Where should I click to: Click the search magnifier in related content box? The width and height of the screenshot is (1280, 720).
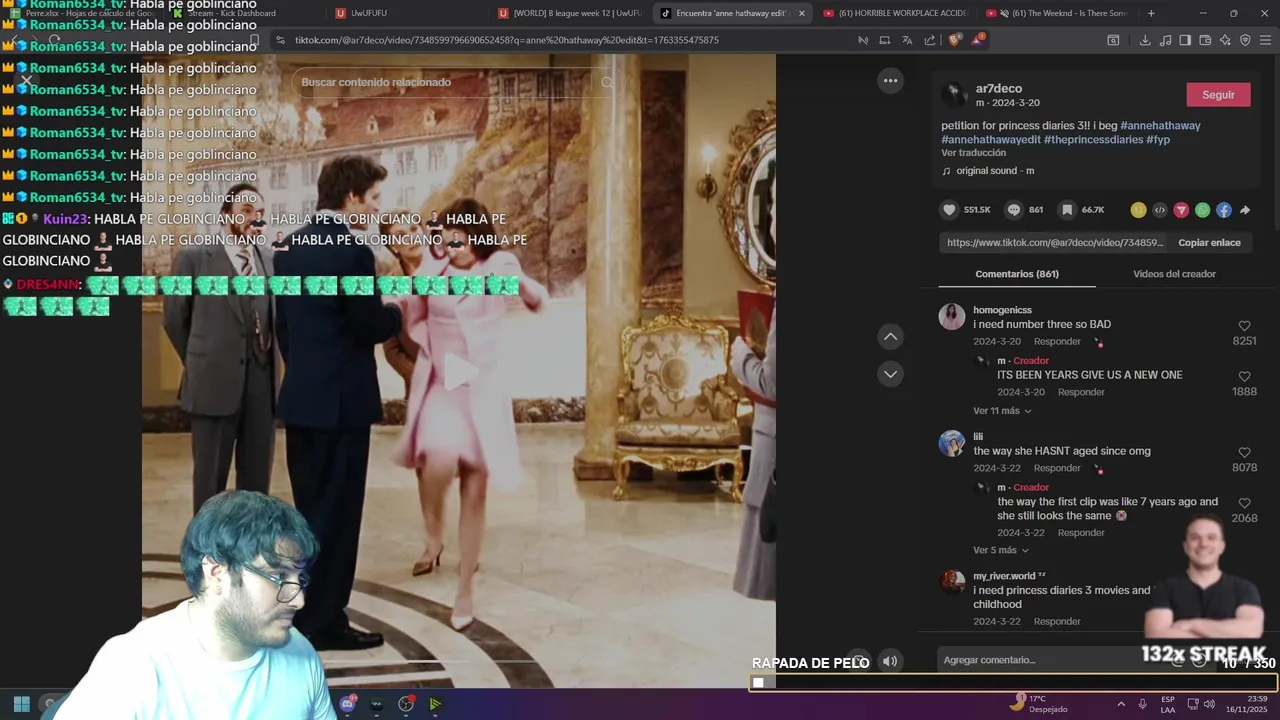[x=607, y=82]
